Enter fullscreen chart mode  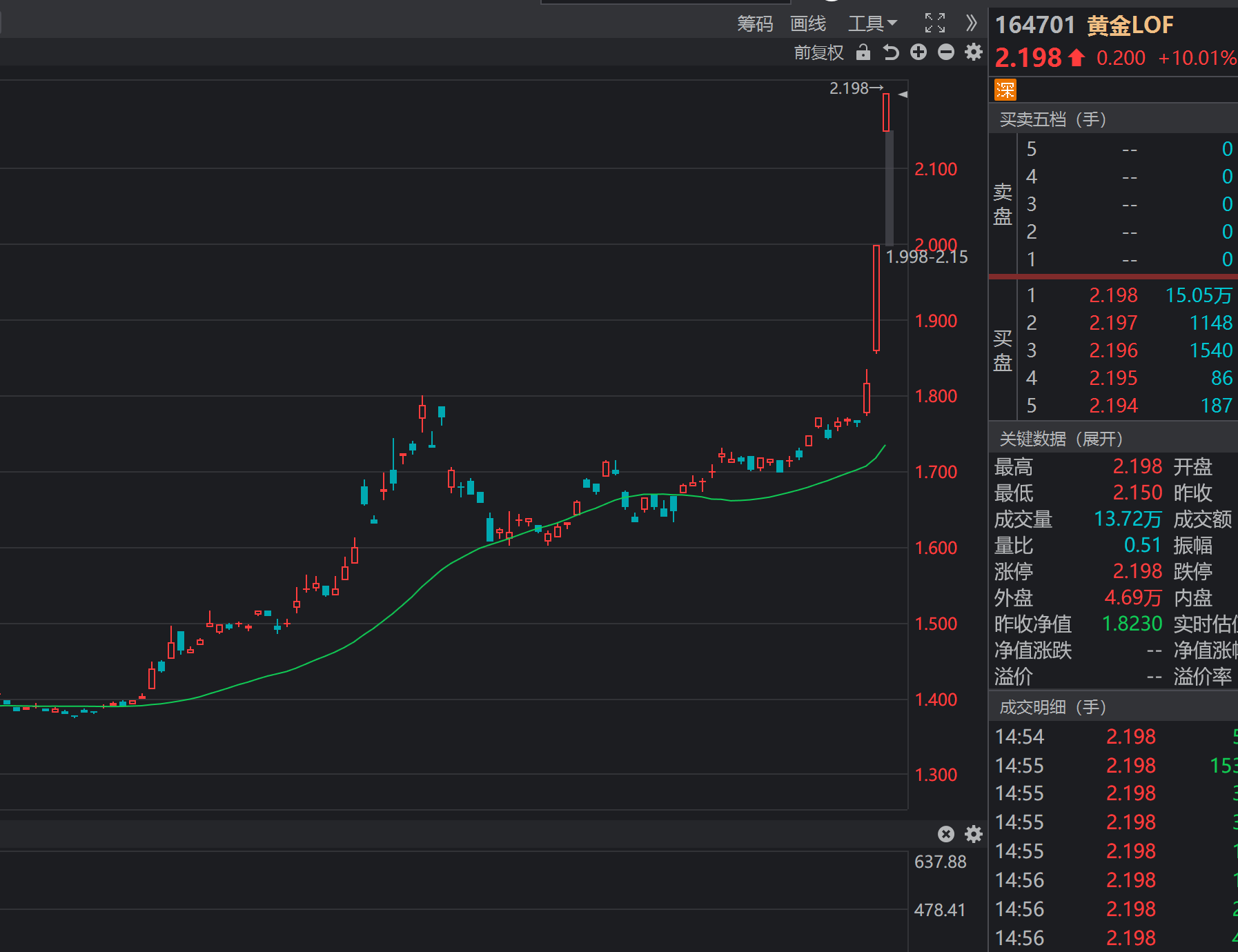935,23
